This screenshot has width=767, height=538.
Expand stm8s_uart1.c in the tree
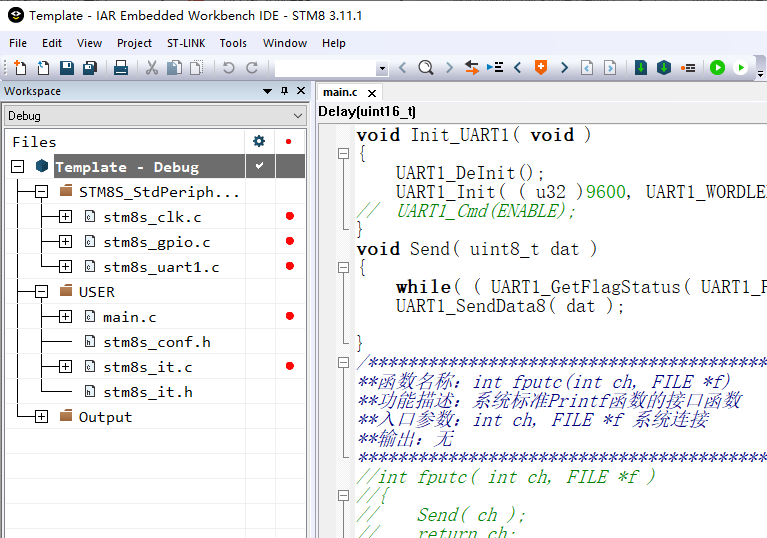(65, 267)
